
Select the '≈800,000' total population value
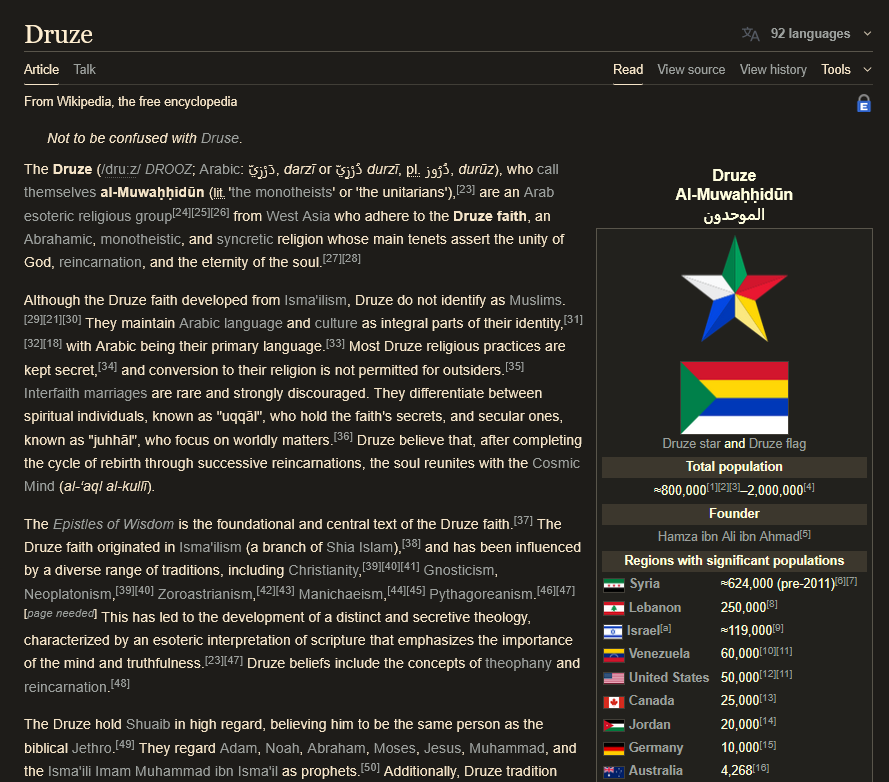click(680, 491)
